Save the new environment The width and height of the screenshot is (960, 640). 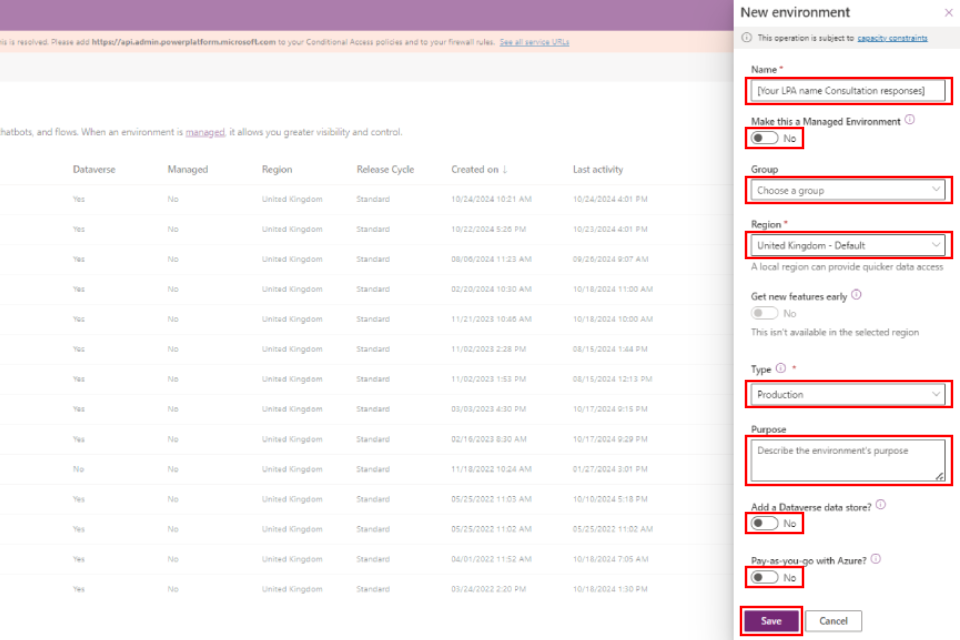[x=771, y=621]
